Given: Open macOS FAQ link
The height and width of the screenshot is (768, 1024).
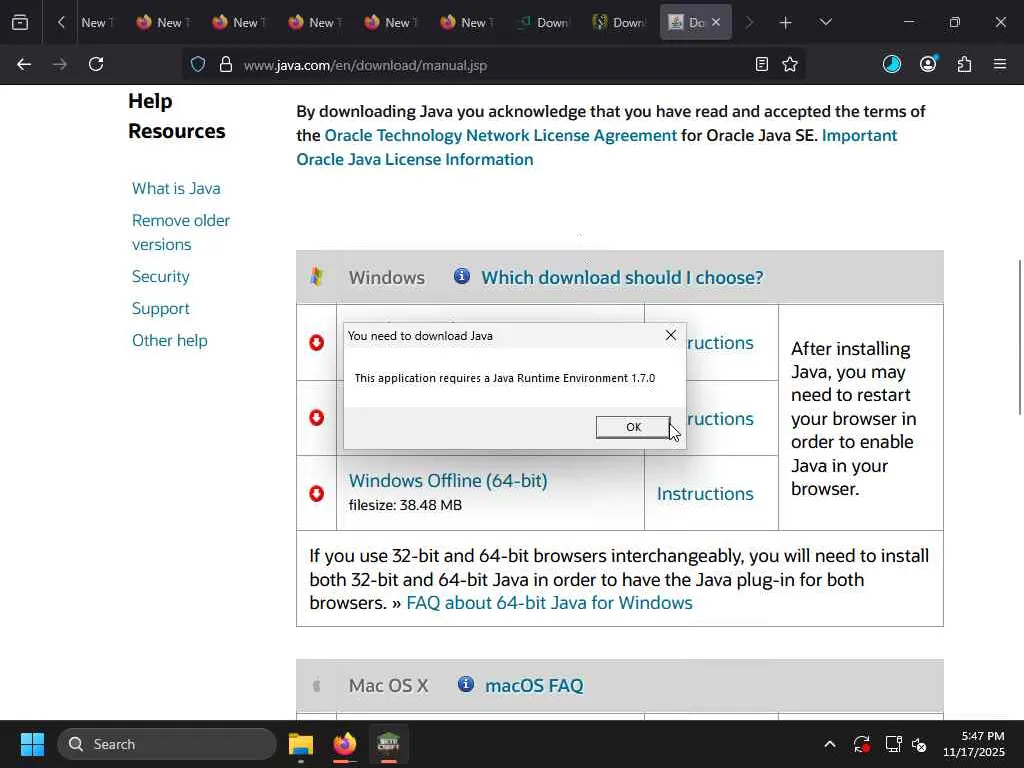Looking at the screenshot, I should (534, 686).
